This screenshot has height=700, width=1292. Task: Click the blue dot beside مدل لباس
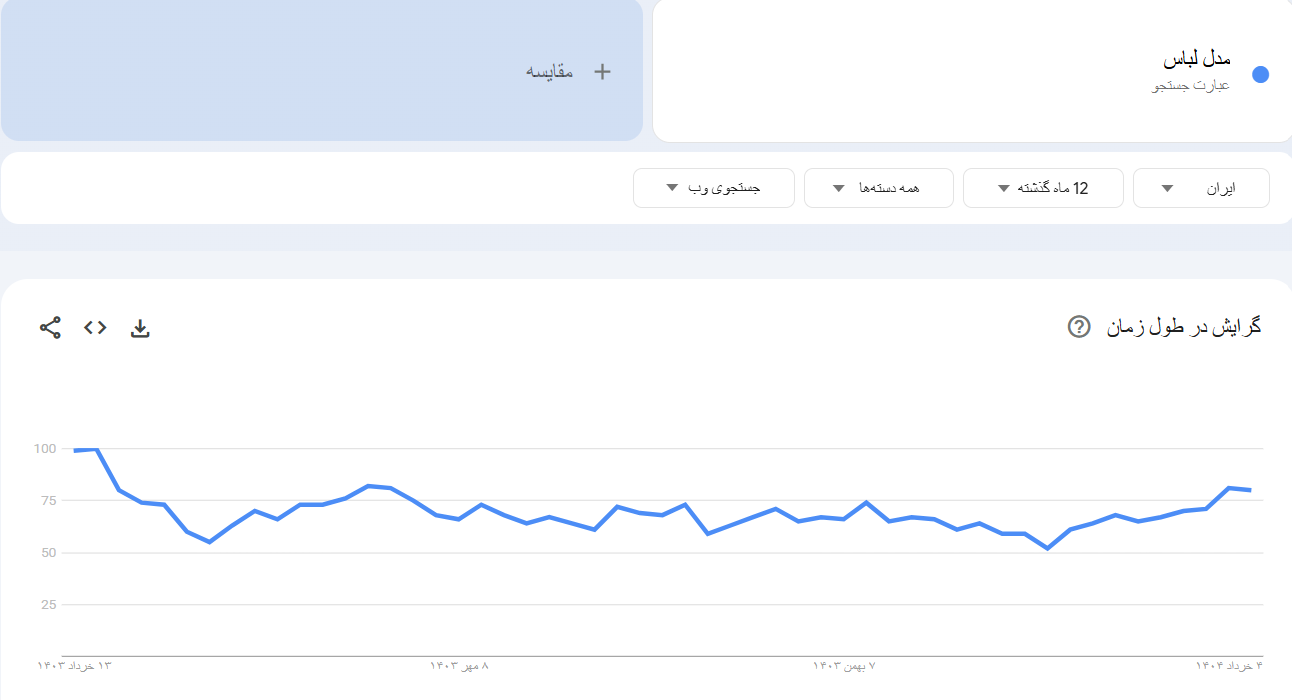coord(1260,75)
